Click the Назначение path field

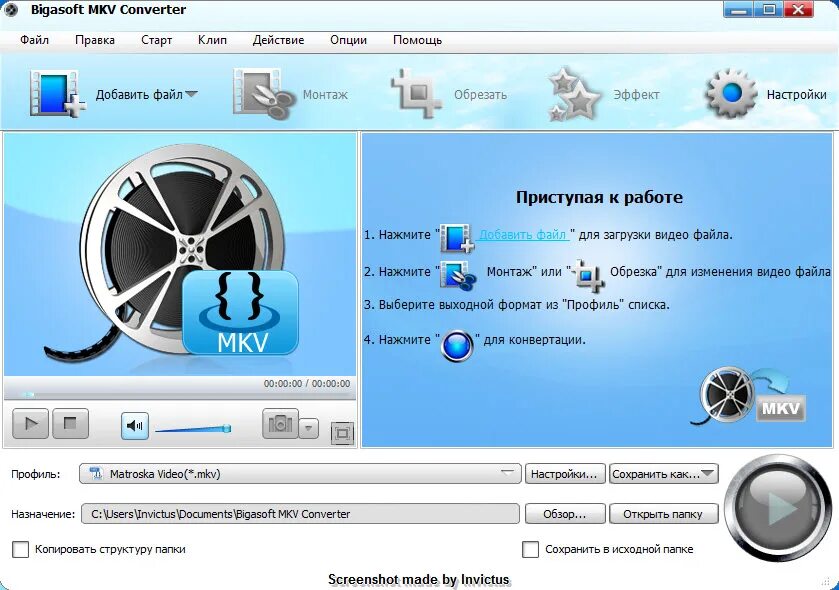coord(300,514)
